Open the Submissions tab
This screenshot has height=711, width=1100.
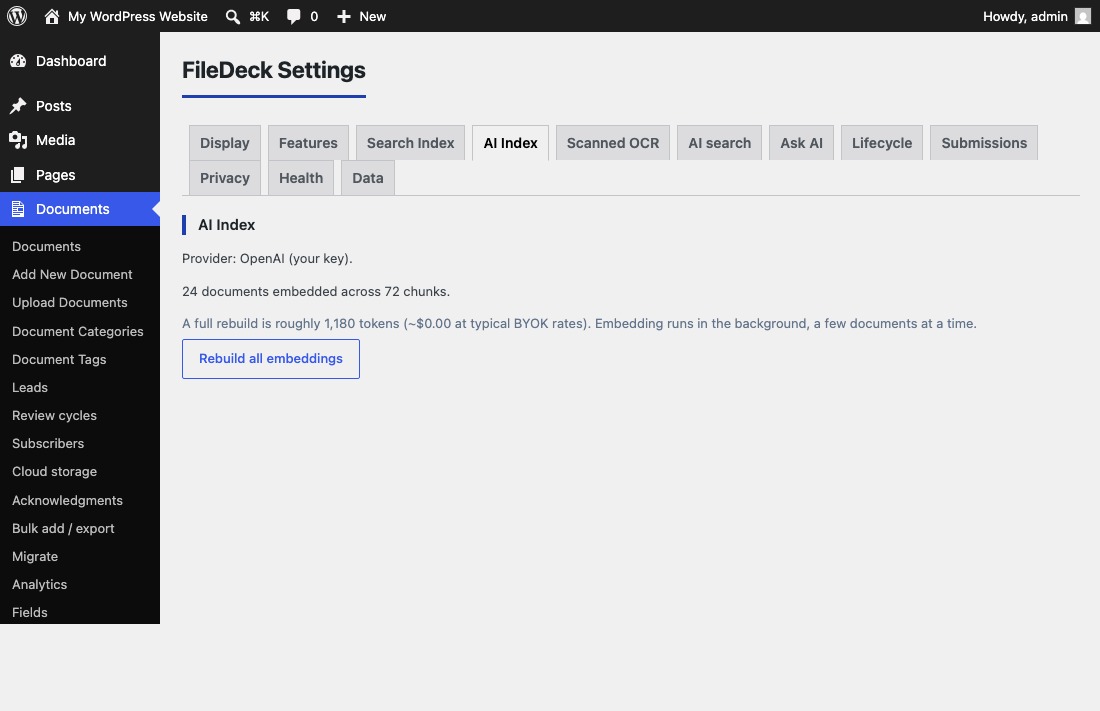[x=984, y=142]
